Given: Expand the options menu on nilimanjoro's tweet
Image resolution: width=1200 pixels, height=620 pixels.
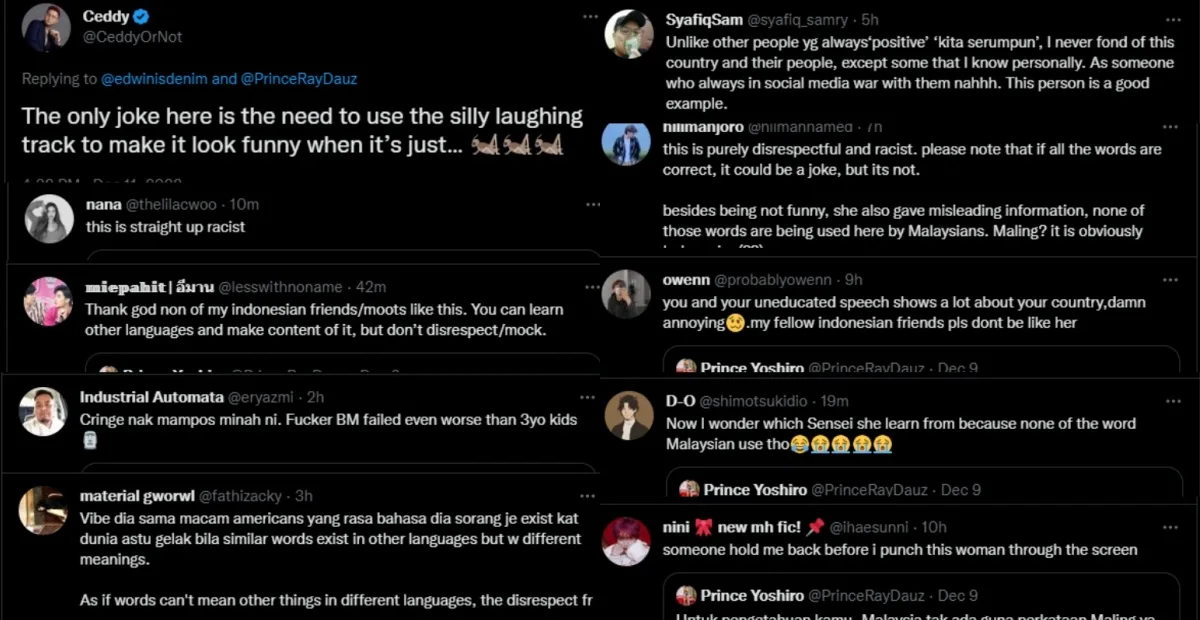Looking at the screenshot, I should (1171, 127).
